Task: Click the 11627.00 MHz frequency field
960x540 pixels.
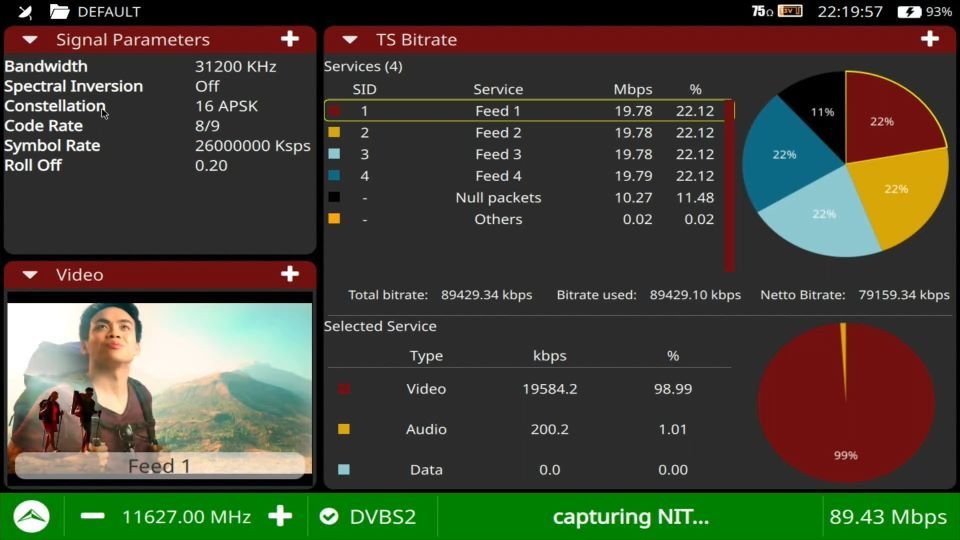Action: pos(186,517)
